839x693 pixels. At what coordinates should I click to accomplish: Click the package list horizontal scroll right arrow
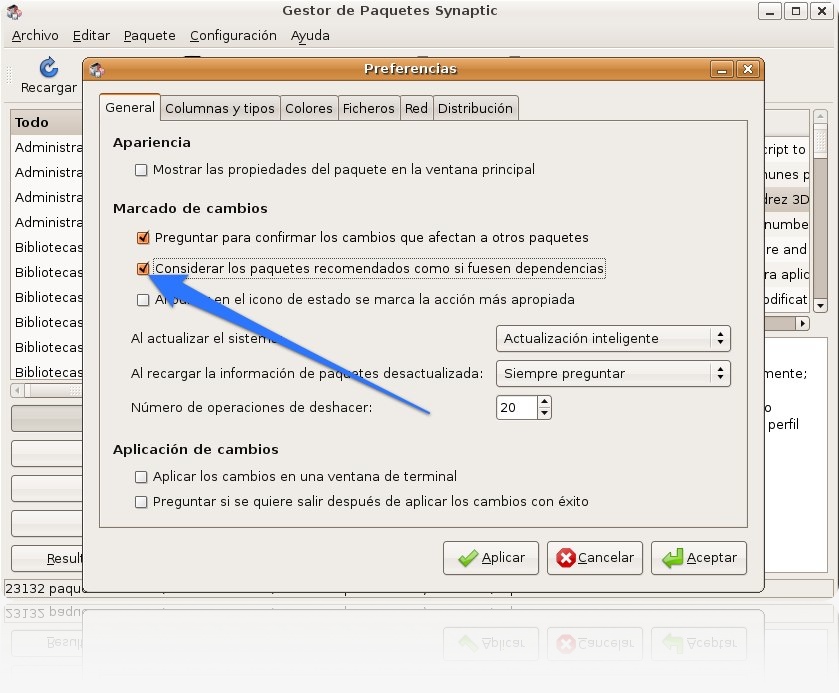tap(802, 323)
